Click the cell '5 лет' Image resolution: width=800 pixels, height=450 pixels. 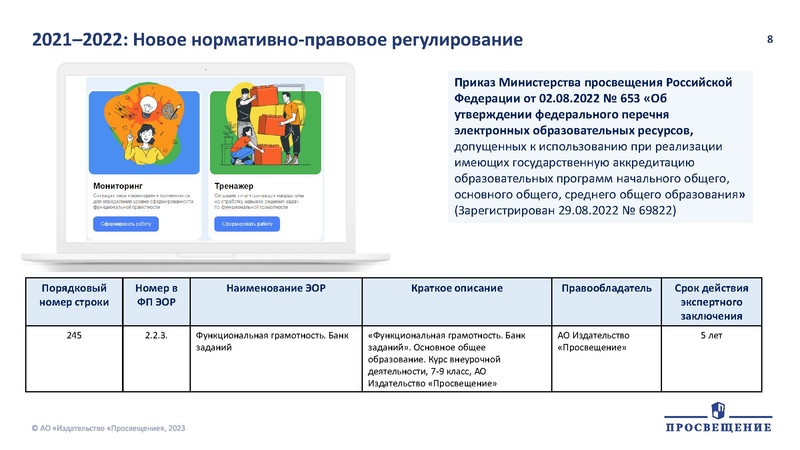(712, 359)
